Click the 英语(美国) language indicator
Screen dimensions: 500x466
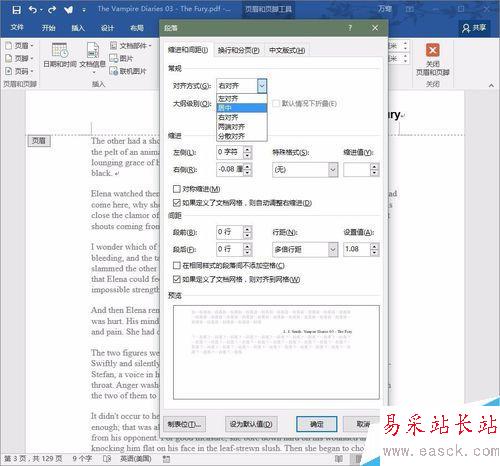[x=136, y=459]
